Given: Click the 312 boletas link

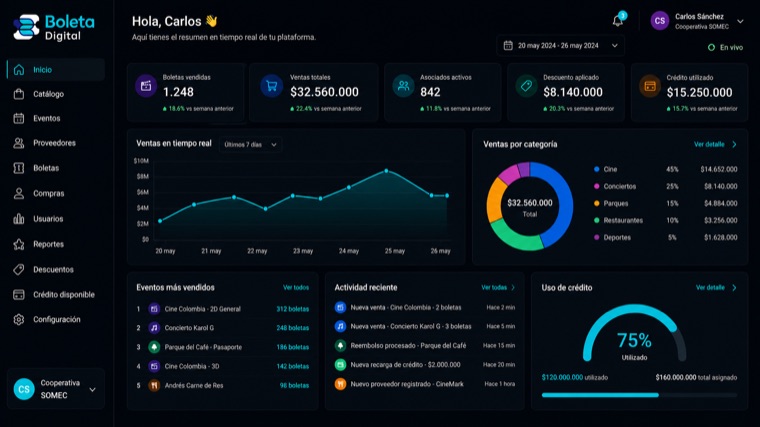Looking at the screenshot, I should (292, 309).
